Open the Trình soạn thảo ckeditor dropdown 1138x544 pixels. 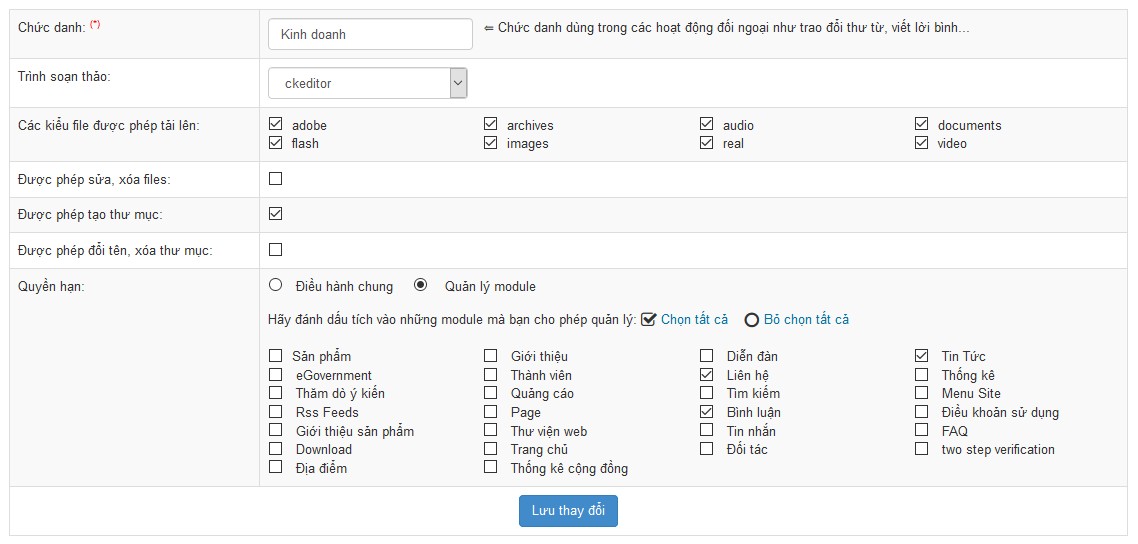pos(367,83)
